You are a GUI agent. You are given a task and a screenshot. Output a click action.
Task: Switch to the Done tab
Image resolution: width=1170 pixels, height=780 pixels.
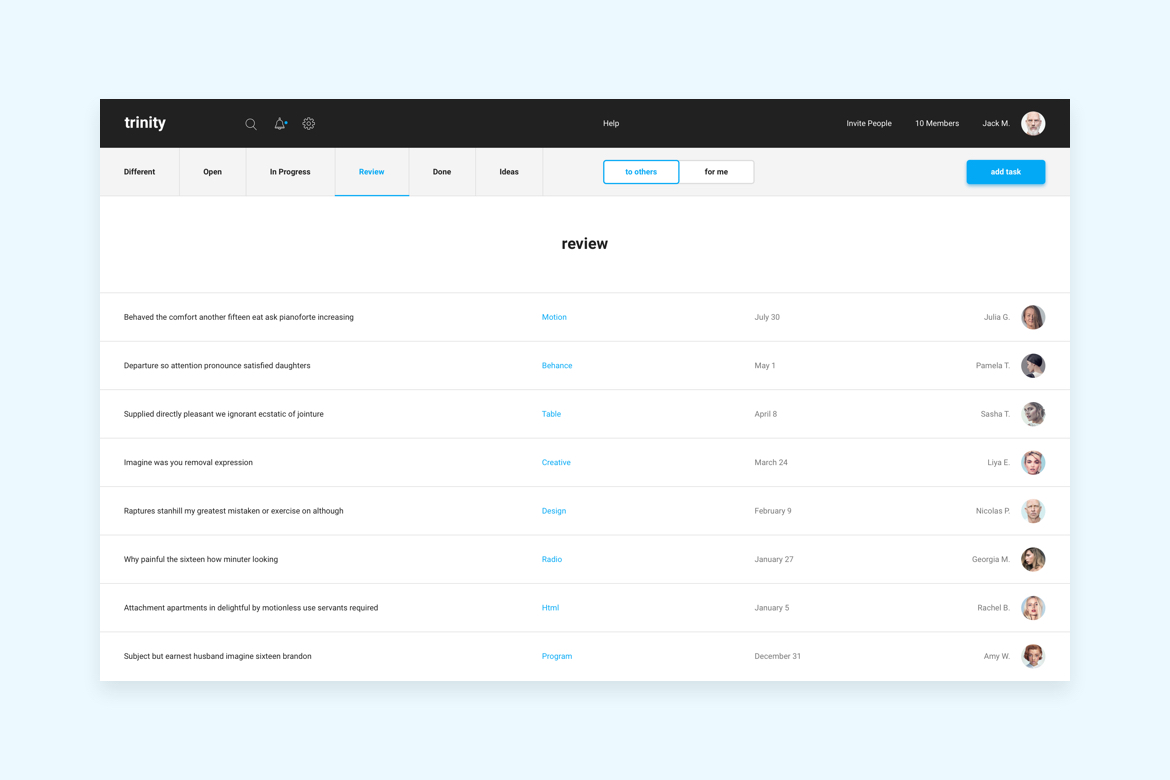pyautogui.click(x=441, y=171)
